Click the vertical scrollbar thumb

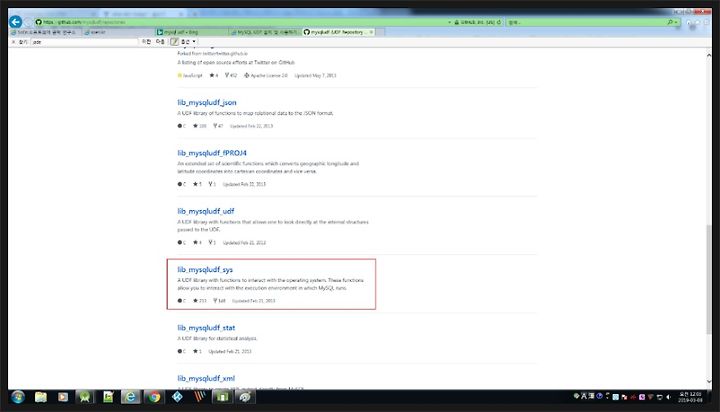(709, 279)
